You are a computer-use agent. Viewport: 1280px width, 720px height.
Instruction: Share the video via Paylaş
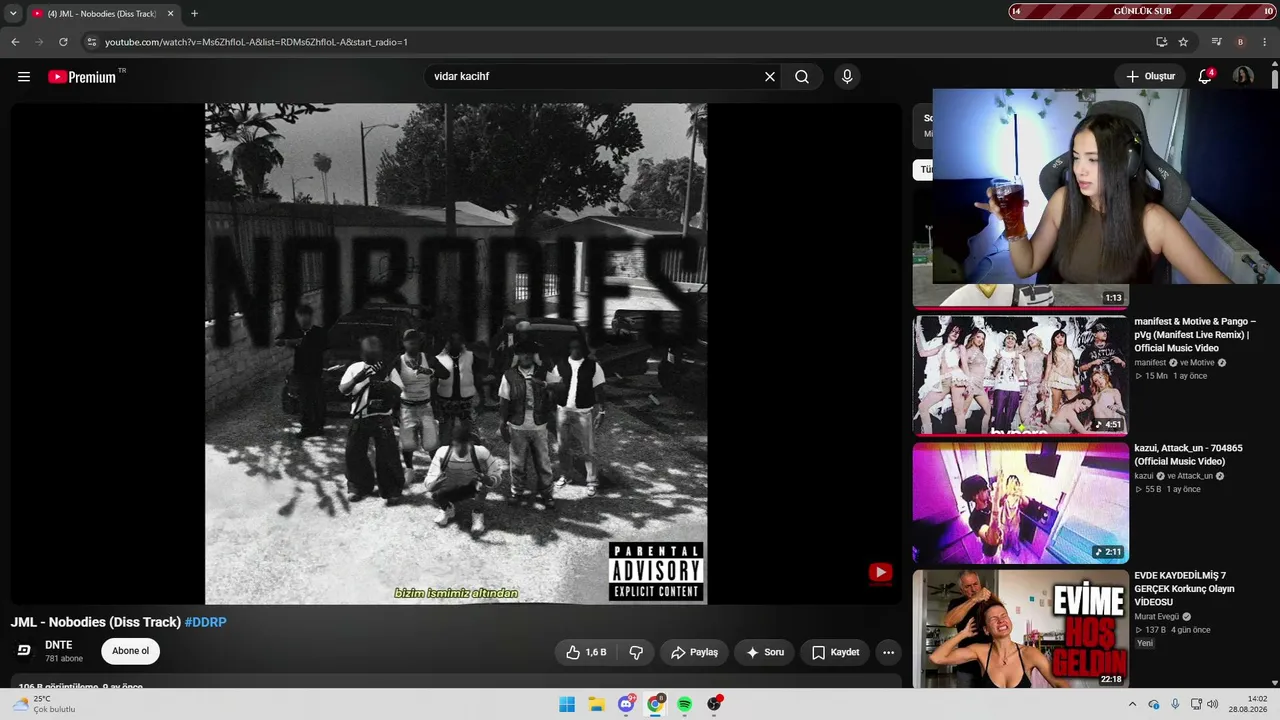click(694, 652)
